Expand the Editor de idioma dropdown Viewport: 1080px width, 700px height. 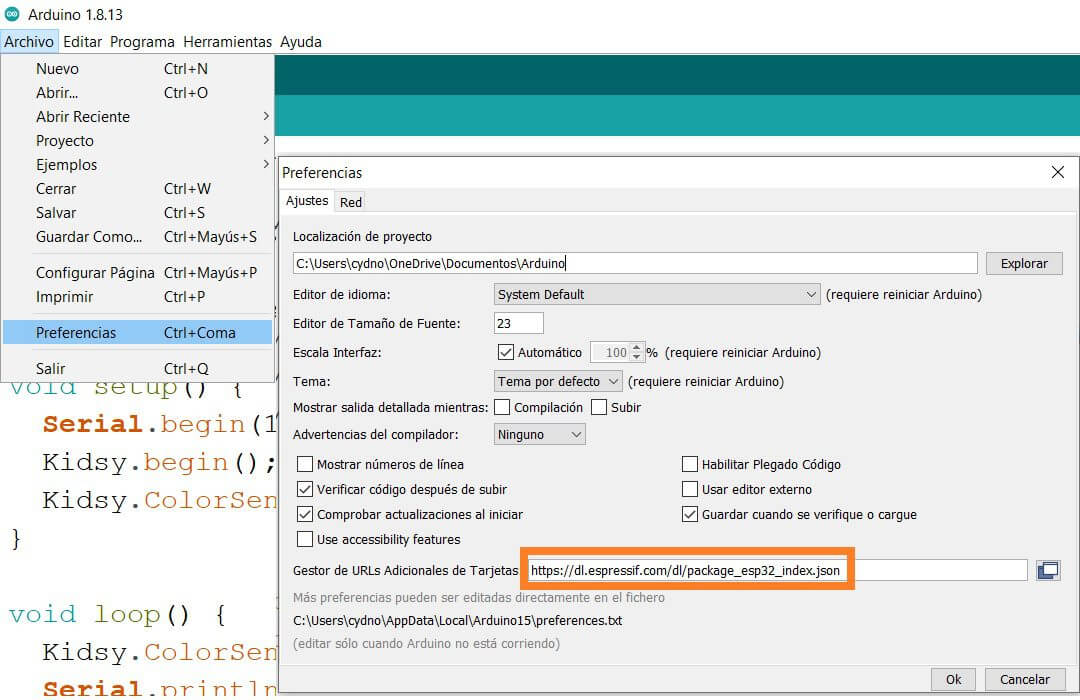[x=657, y=295]
